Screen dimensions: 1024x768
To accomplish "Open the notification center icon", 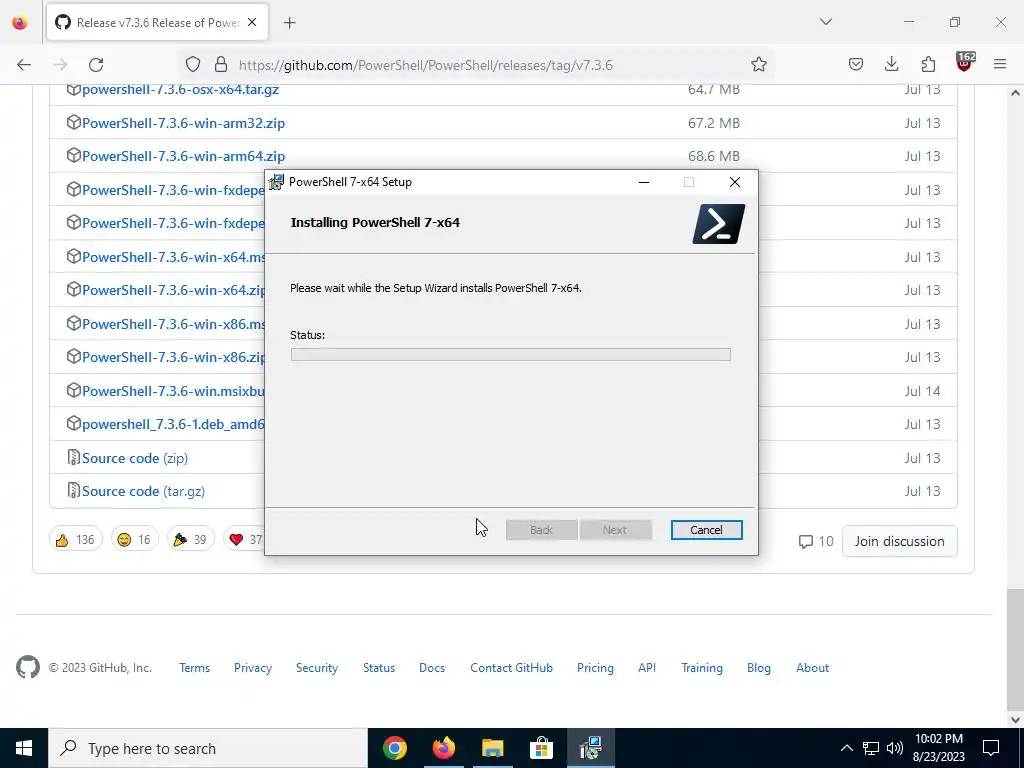I will [991, 748].
